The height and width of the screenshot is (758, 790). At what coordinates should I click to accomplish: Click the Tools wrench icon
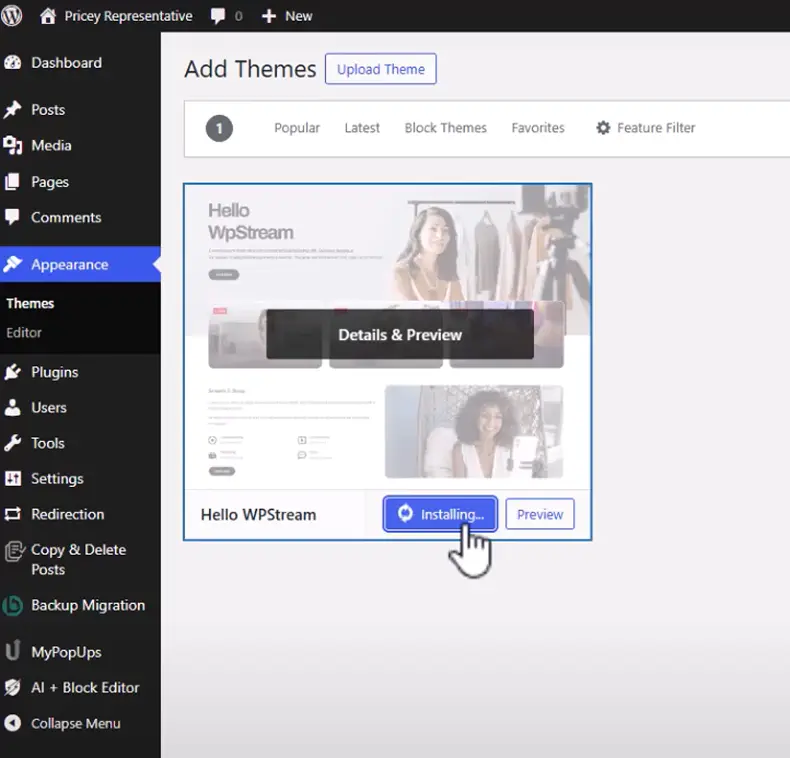[13, 443]
